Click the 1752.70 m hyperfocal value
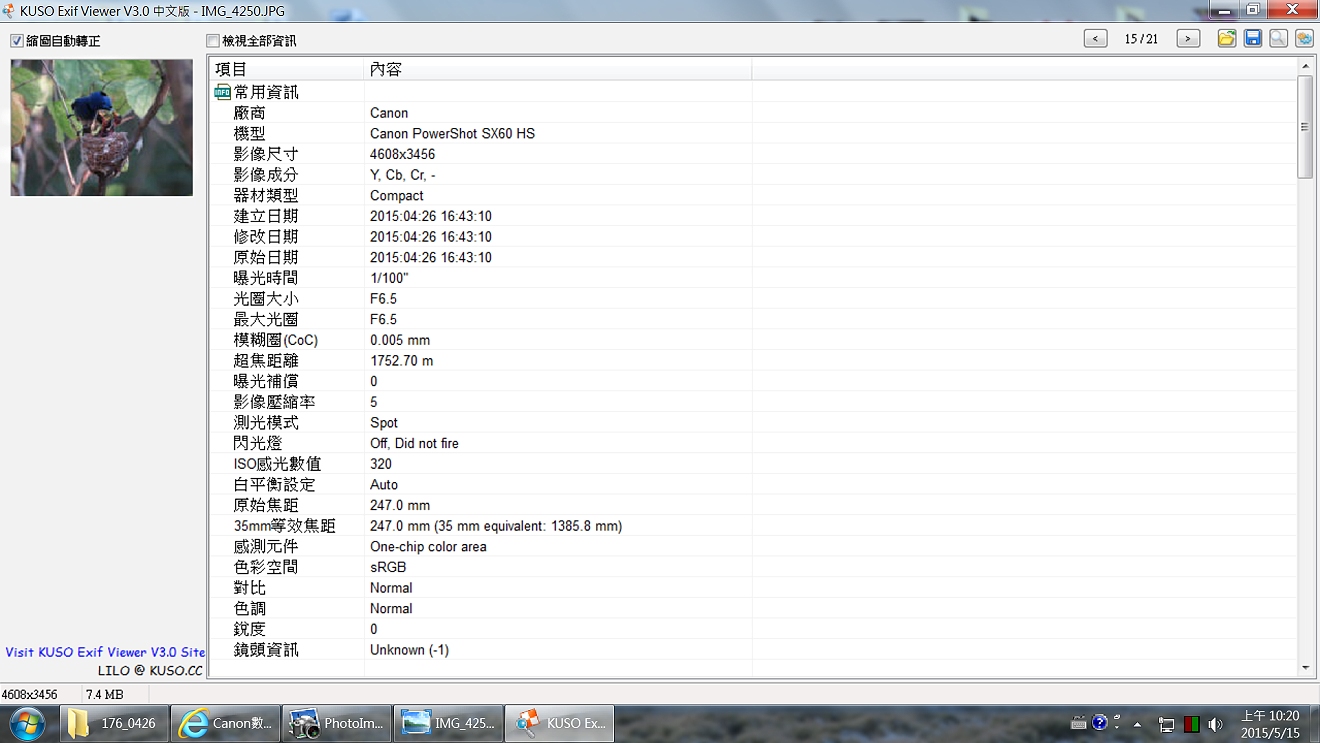1320x743 pixels. click(402, 361)
